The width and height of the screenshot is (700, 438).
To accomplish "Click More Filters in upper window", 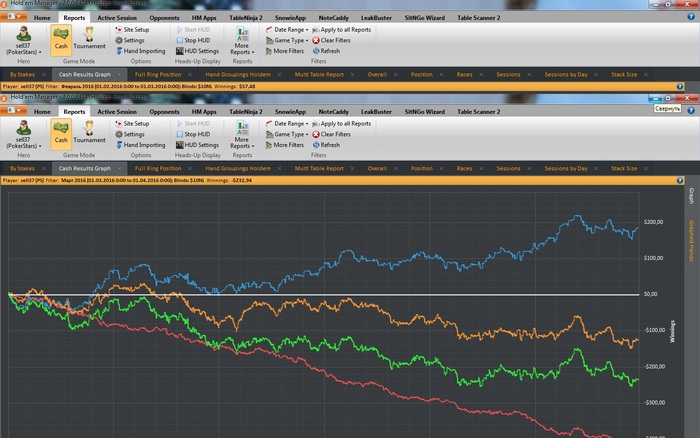I will (x=284, y=51).
